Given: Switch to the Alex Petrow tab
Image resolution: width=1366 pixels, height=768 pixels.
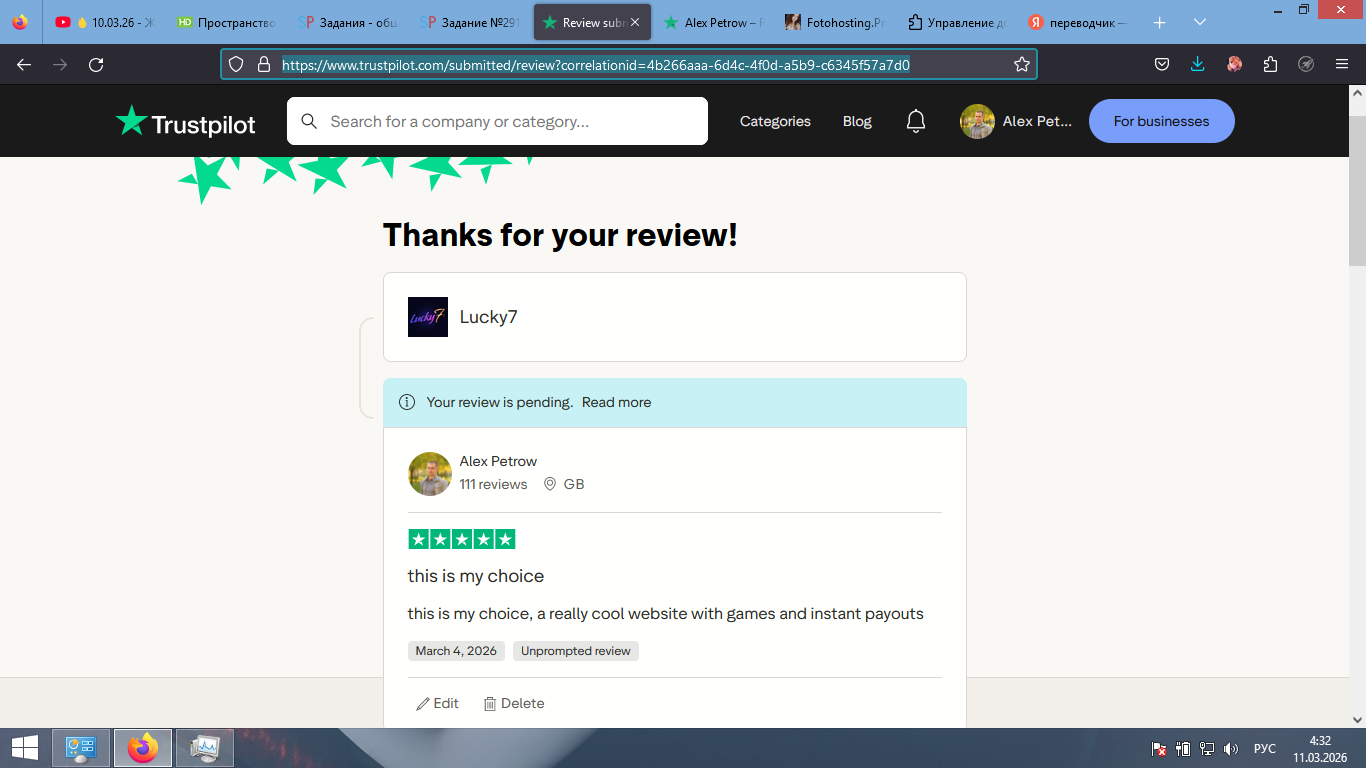Looking at the screenshot, I should tap(714, 22).
